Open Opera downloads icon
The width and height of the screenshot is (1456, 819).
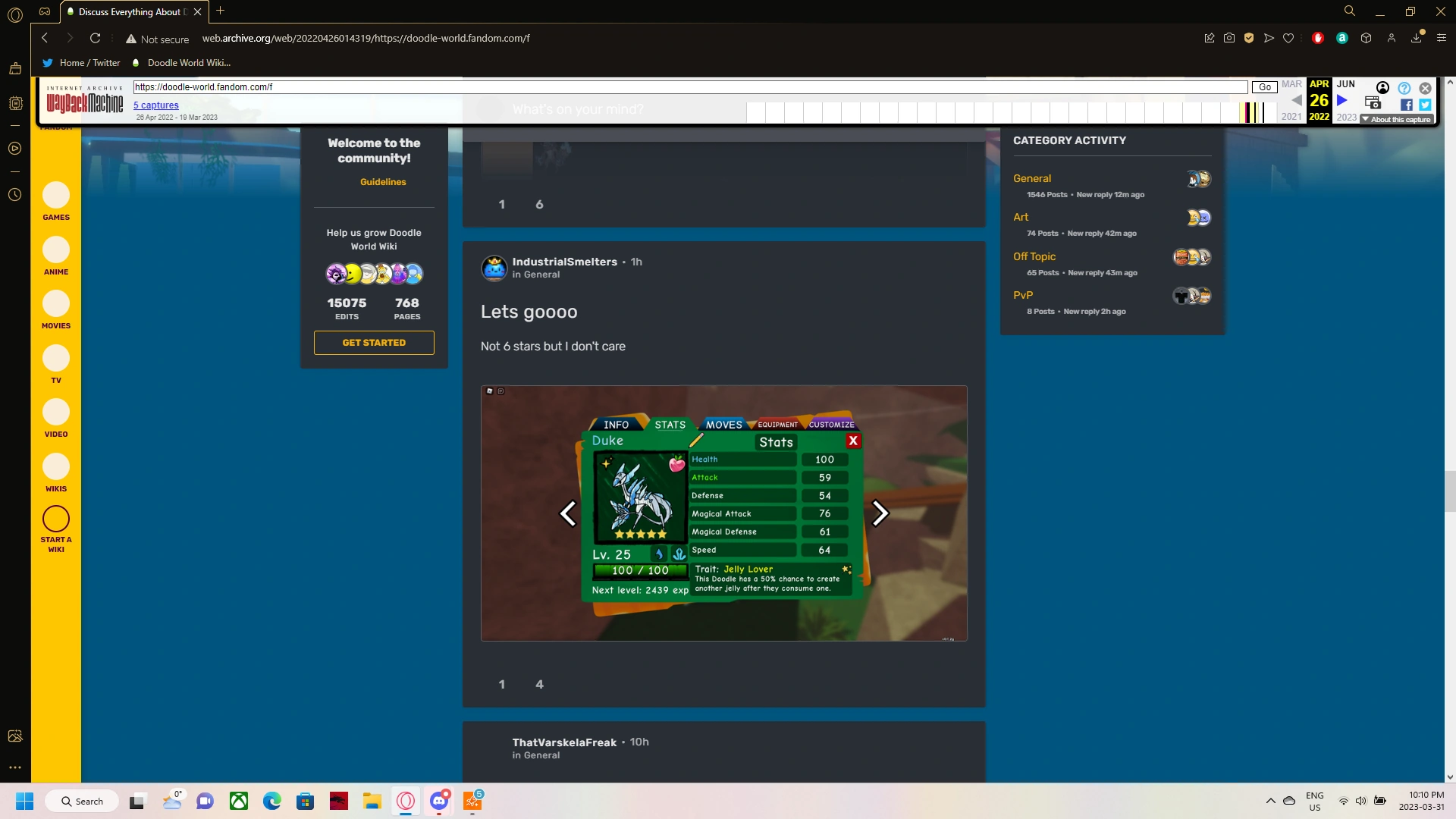(1416, 38)
